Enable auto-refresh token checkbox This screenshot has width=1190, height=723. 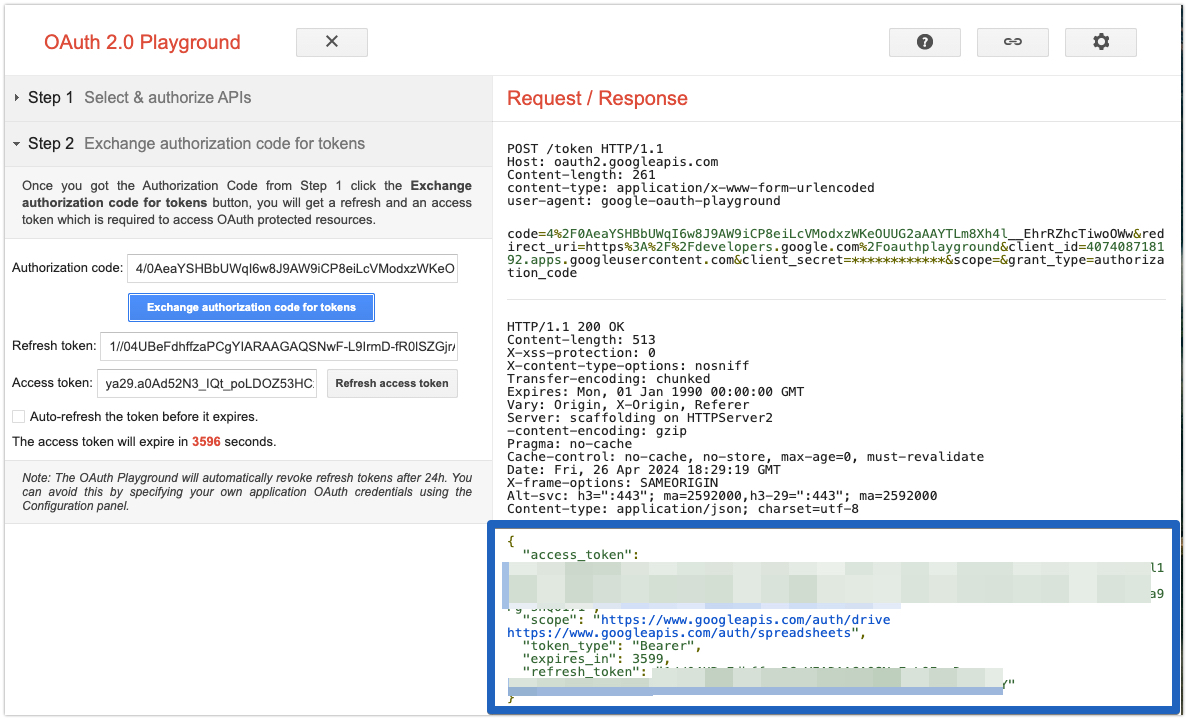pos(19,417)
